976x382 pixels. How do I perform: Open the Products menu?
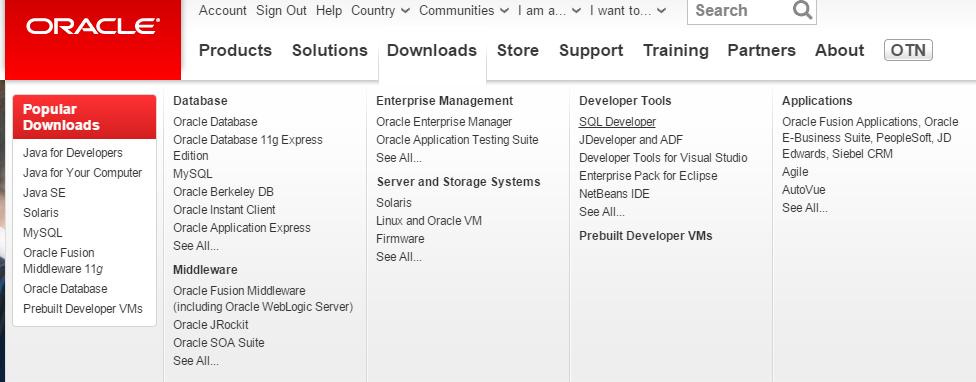(x=235, y=50)
